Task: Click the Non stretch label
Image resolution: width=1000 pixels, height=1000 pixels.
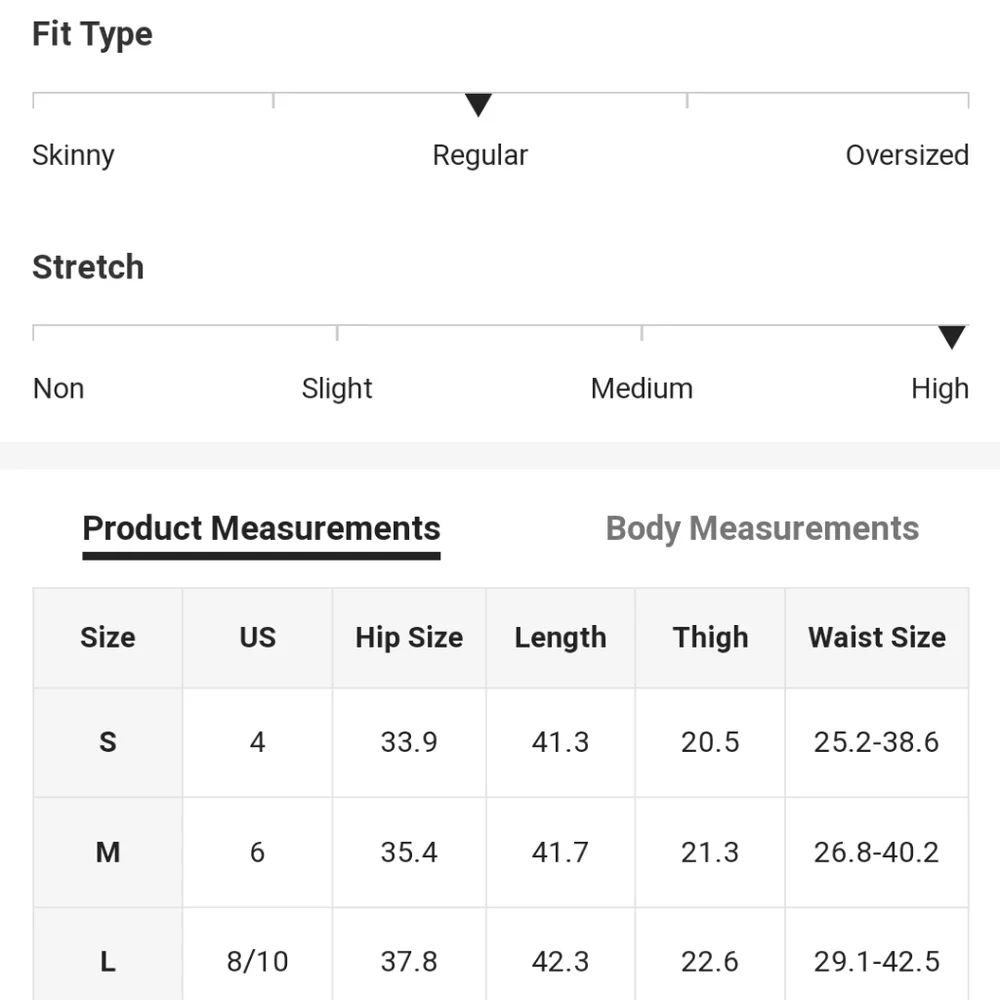Action: pyautogui.click(x=58, y=388)
